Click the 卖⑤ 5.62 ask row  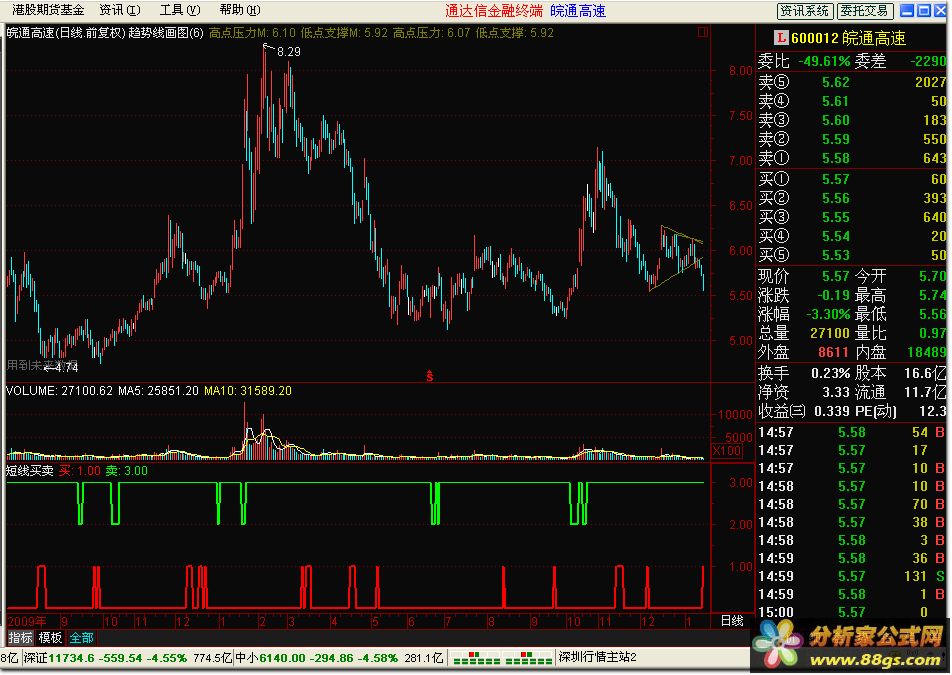pyautogui.click(x=852, y=82)
